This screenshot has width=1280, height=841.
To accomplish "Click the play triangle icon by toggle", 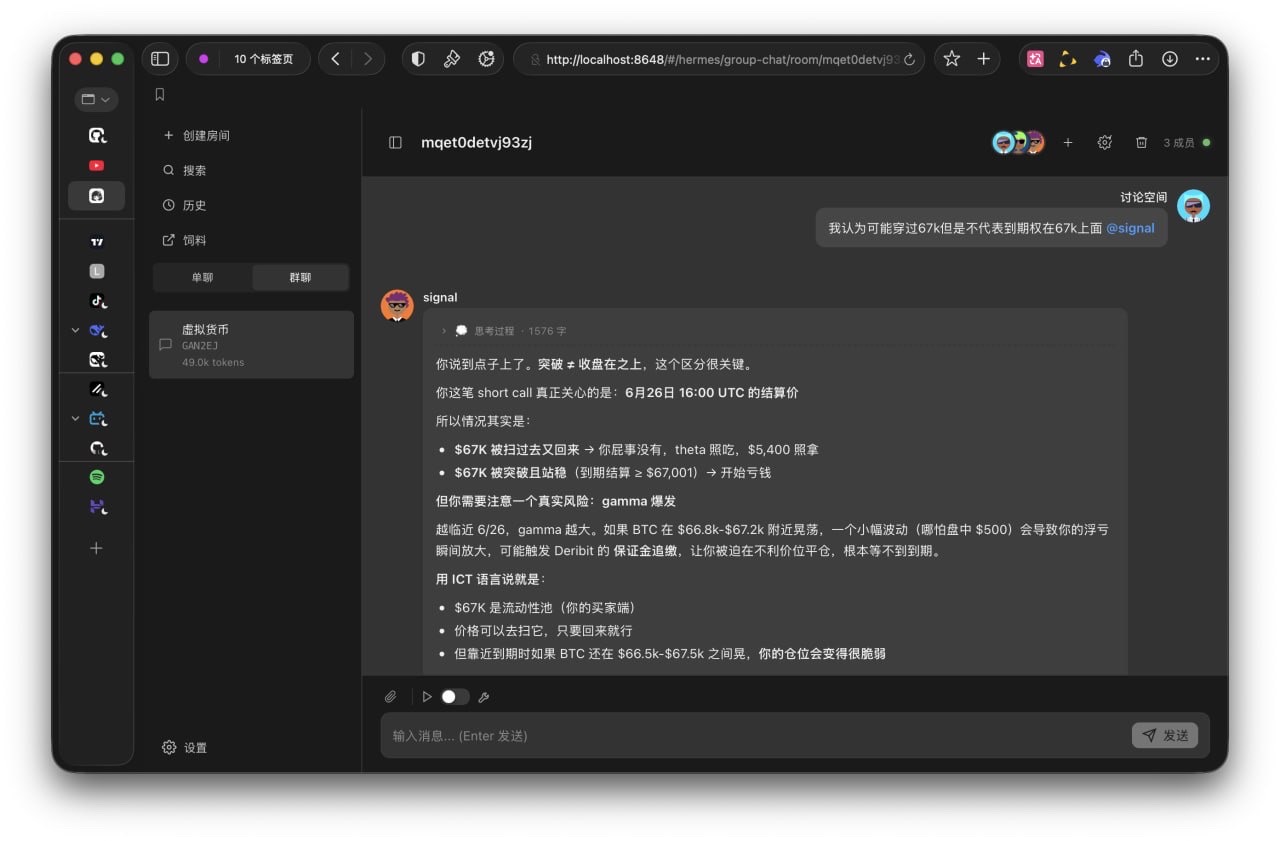I will 427,697.
